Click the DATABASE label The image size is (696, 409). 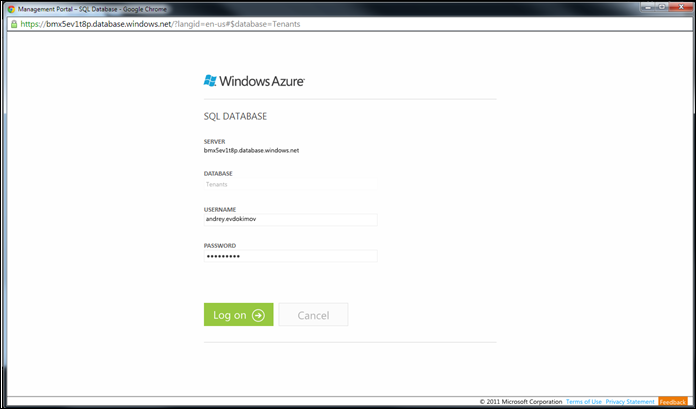tap(218, 173)
